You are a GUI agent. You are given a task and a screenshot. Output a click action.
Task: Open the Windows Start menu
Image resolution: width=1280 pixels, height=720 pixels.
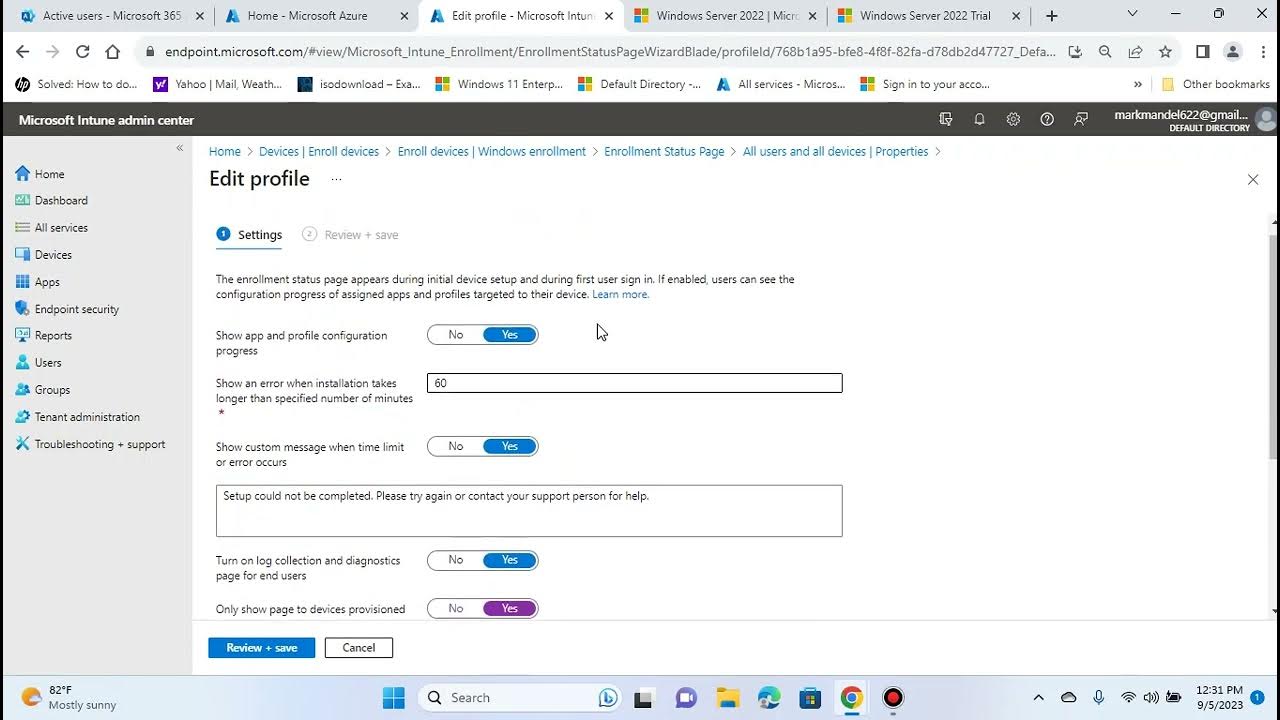[393, 697]
